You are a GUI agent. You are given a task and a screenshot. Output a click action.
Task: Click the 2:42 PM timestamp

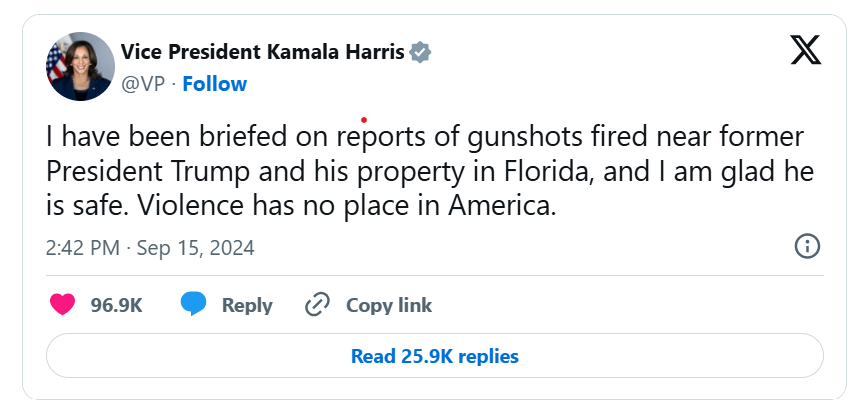[x=83, y=246]
